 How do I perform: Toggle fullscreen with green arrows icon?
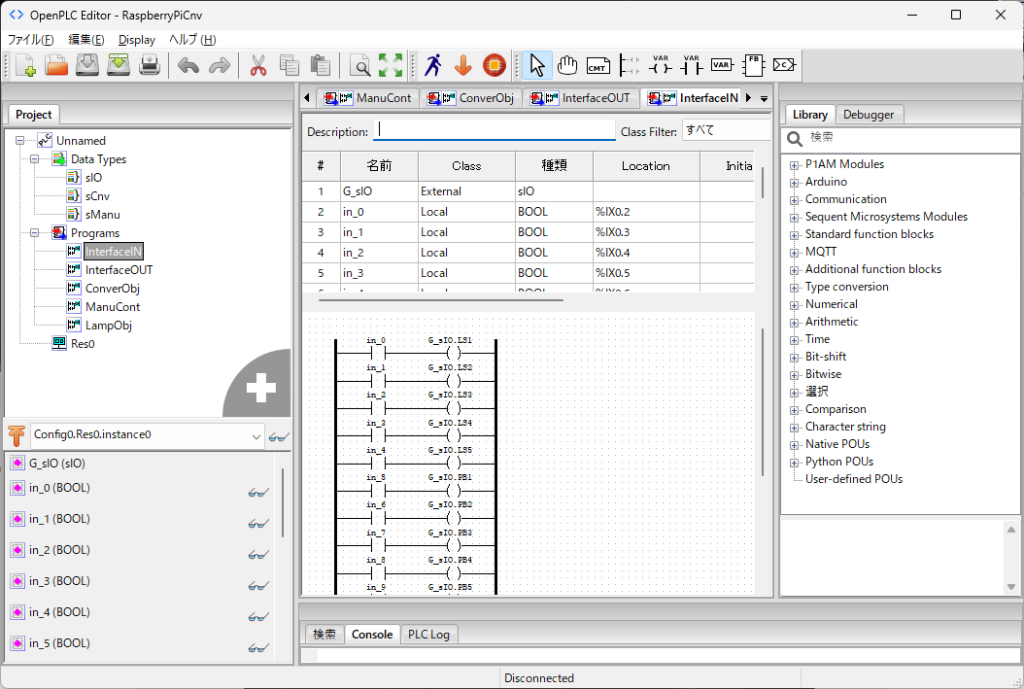[x=391, y=65]
